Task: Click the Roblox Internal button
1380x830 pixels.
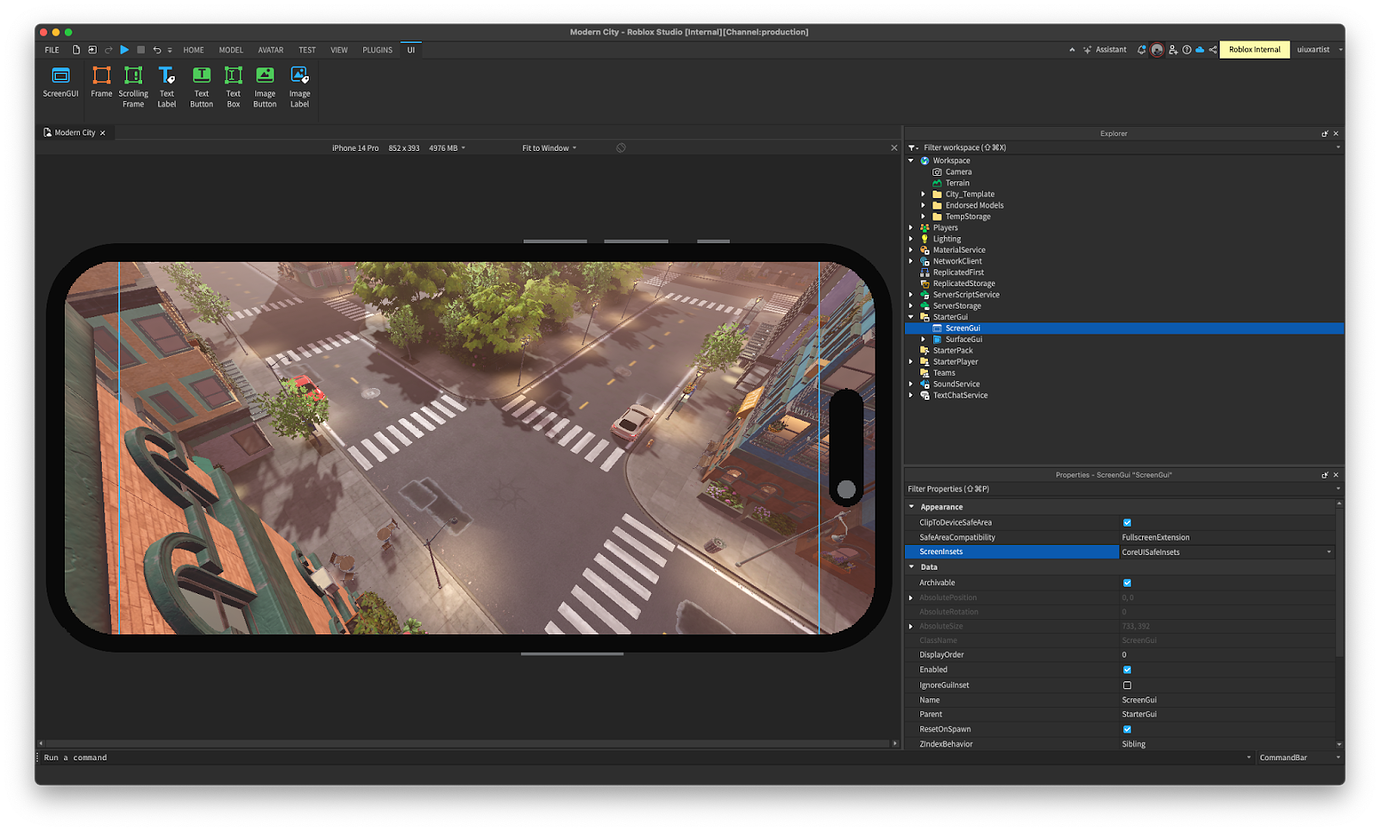Action: 1254,49
